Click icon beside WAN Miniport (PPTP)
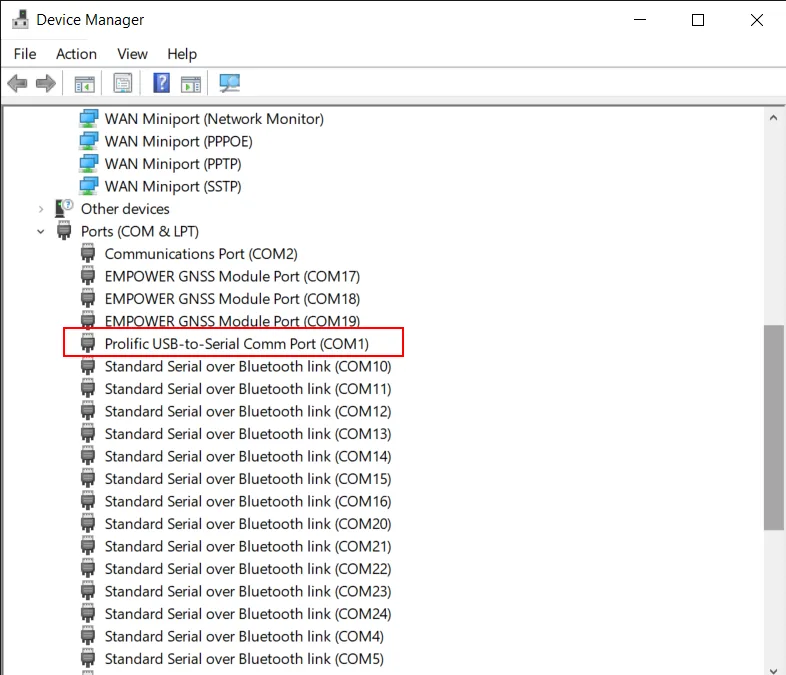Viewport: 786px width, 675px height. (x=89, y=164)
